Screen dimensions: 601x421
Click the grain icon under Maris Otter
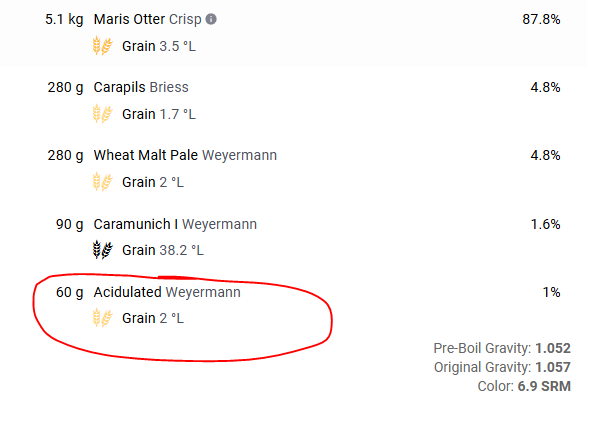coord(102,46)
